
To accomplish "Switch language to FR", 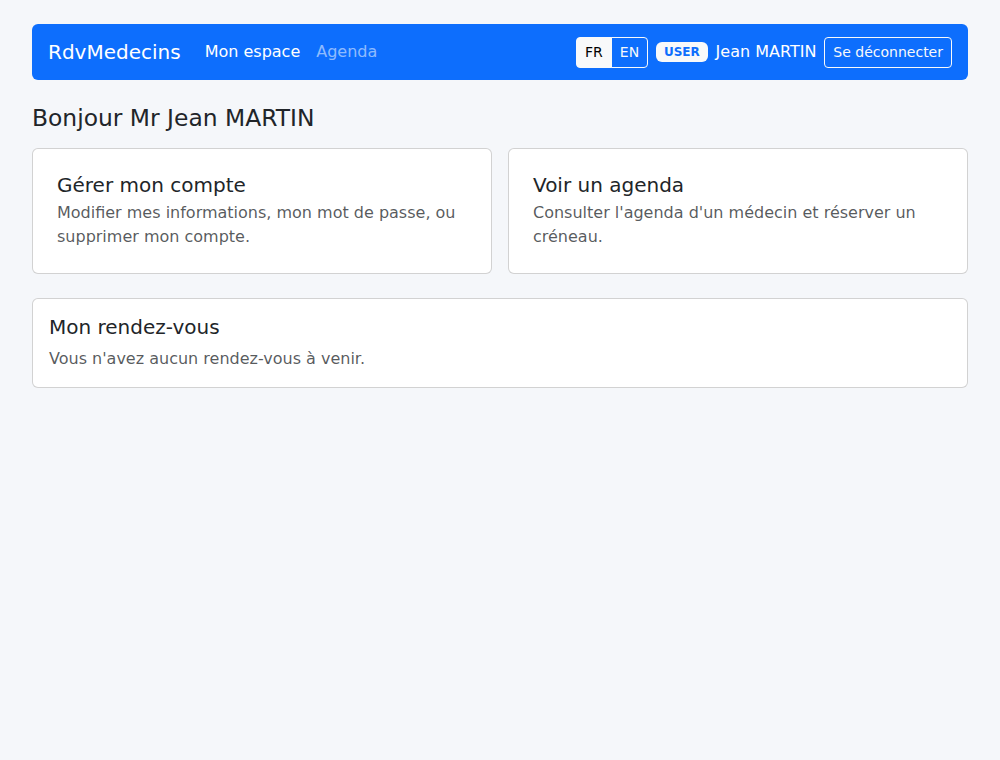I will (594, 52).
